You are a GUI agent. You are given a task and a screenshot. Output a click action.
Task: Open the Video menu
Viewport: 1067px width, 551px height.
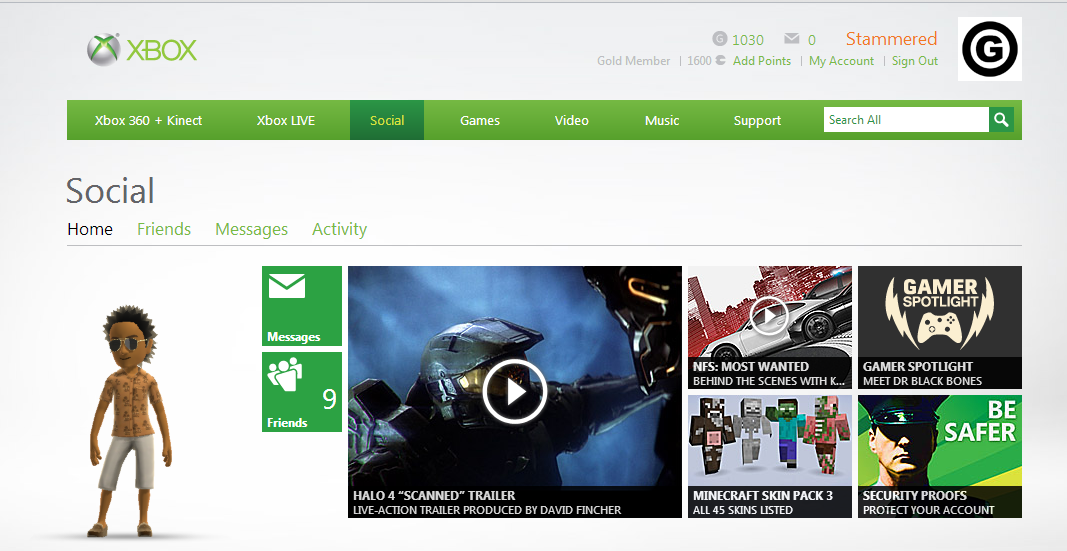click(572, 120)
